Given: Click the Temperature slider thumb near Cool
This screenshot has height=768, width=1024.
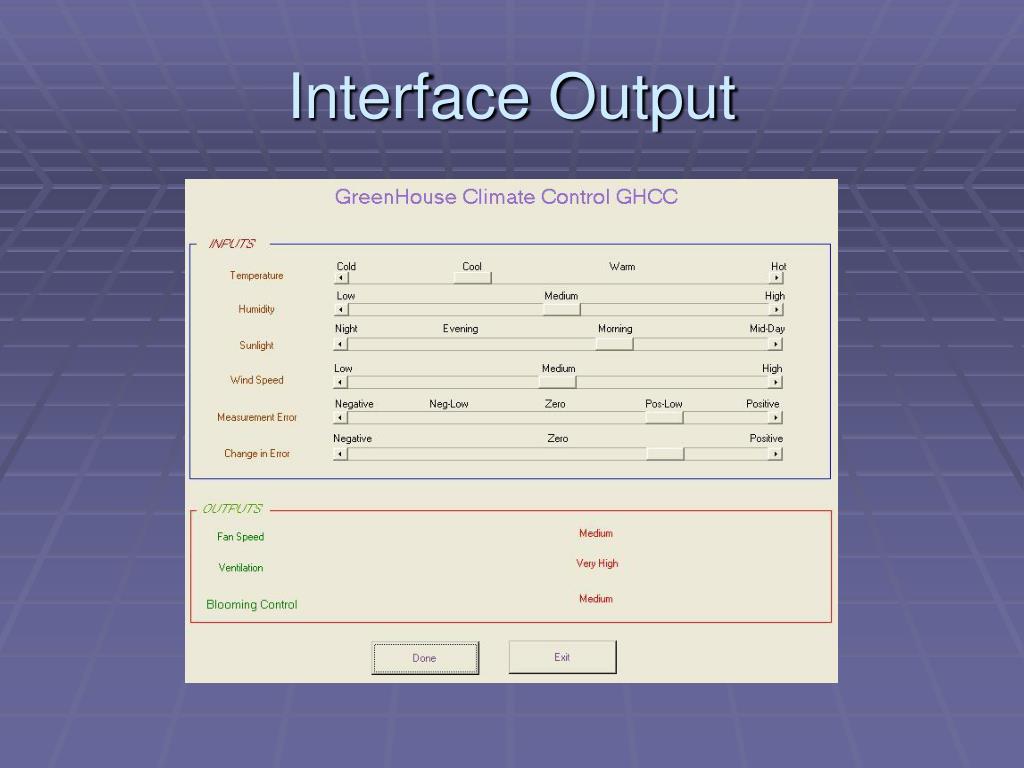Looking at the screenshot, I should tap(472, 278).
